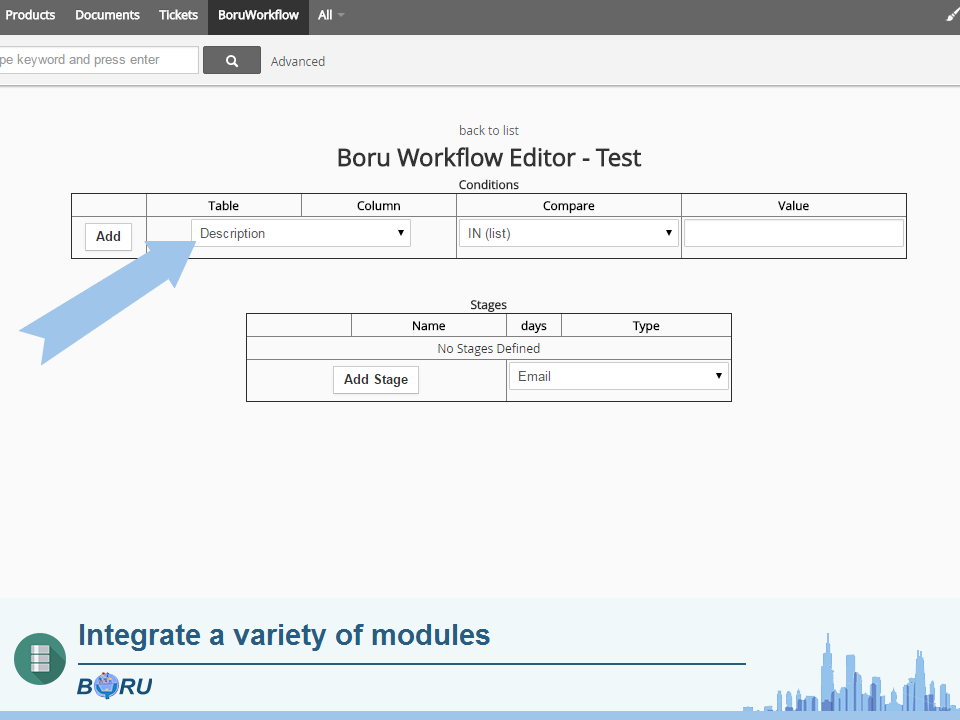Click the magnifier search button
Viewport: 960px width, 720px height.
pyautogui.click(x=231, y=60)
